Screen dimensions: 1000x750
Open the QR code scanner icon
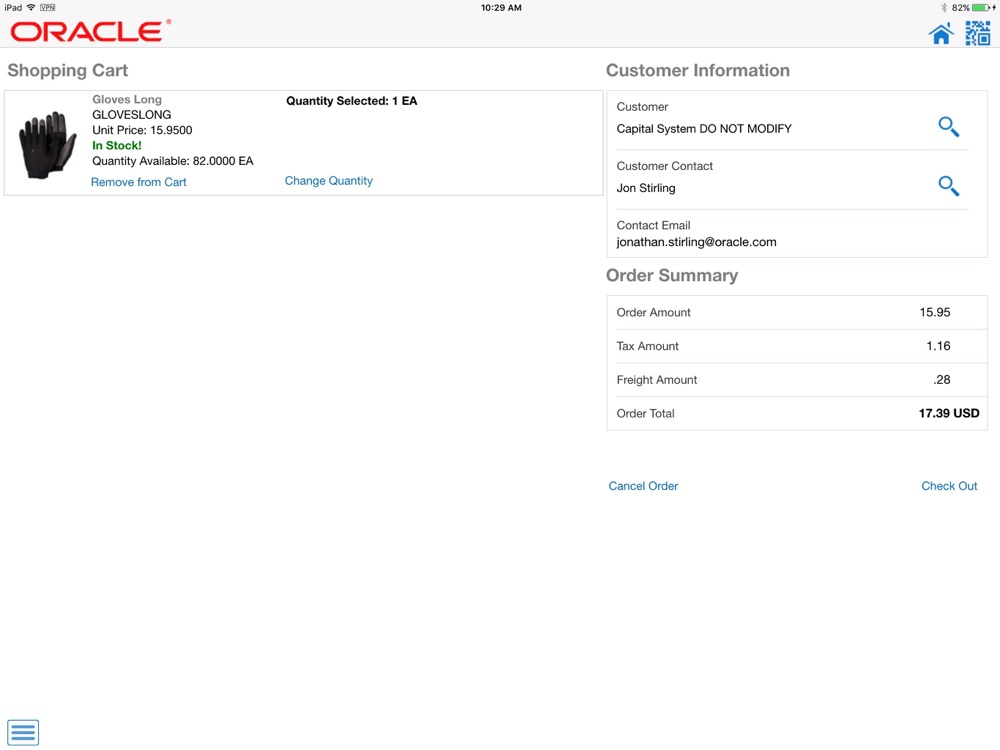click(x=977, y=33)
